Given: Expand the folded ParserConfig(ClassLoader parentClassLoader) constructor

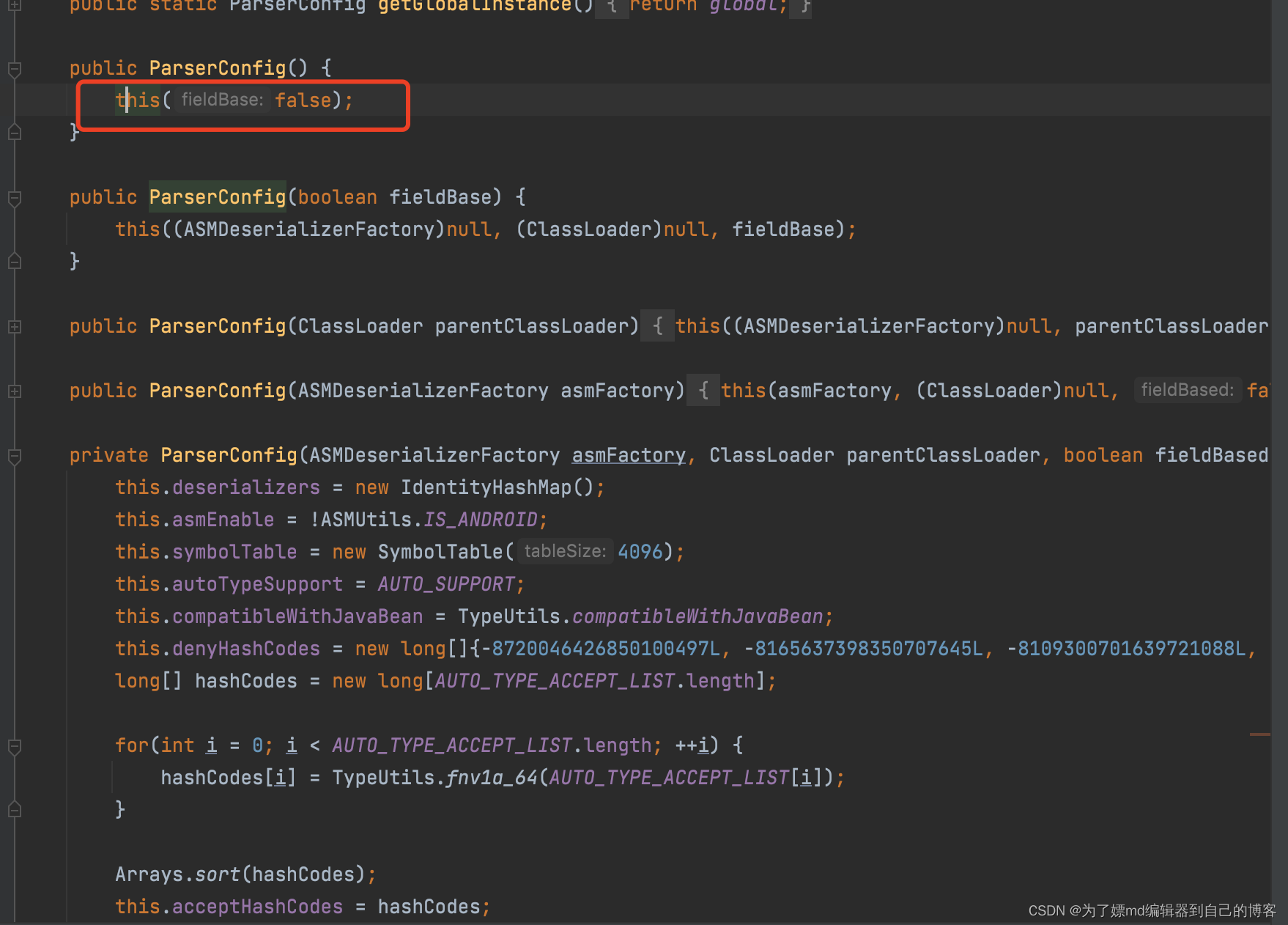Looking at the screenshot, I should pyautogui.click(x=14, y=327).
